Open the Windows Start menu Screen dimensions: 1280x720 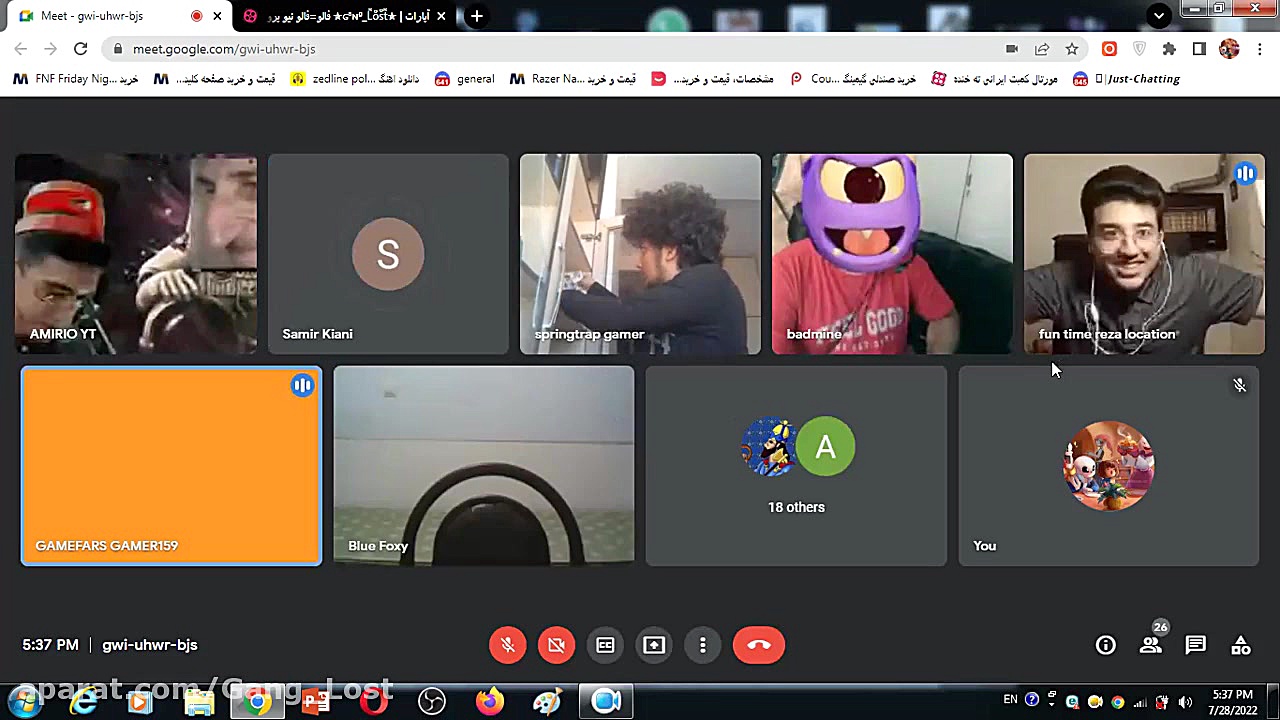23,702
